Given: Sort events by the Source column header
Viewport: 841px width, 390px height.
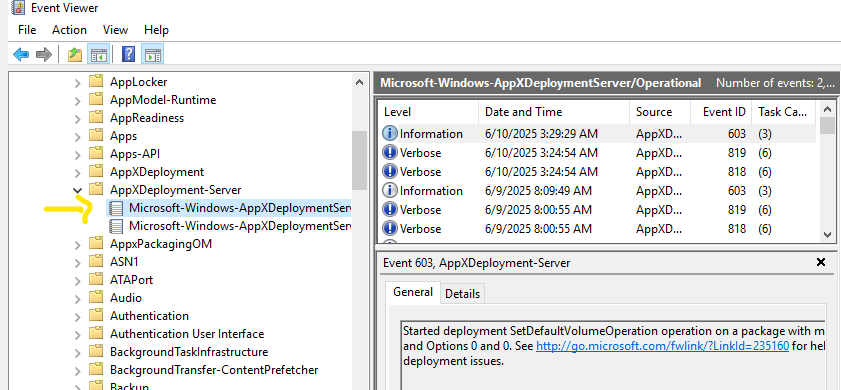Looking at the screenshot, I should (660, 112).
